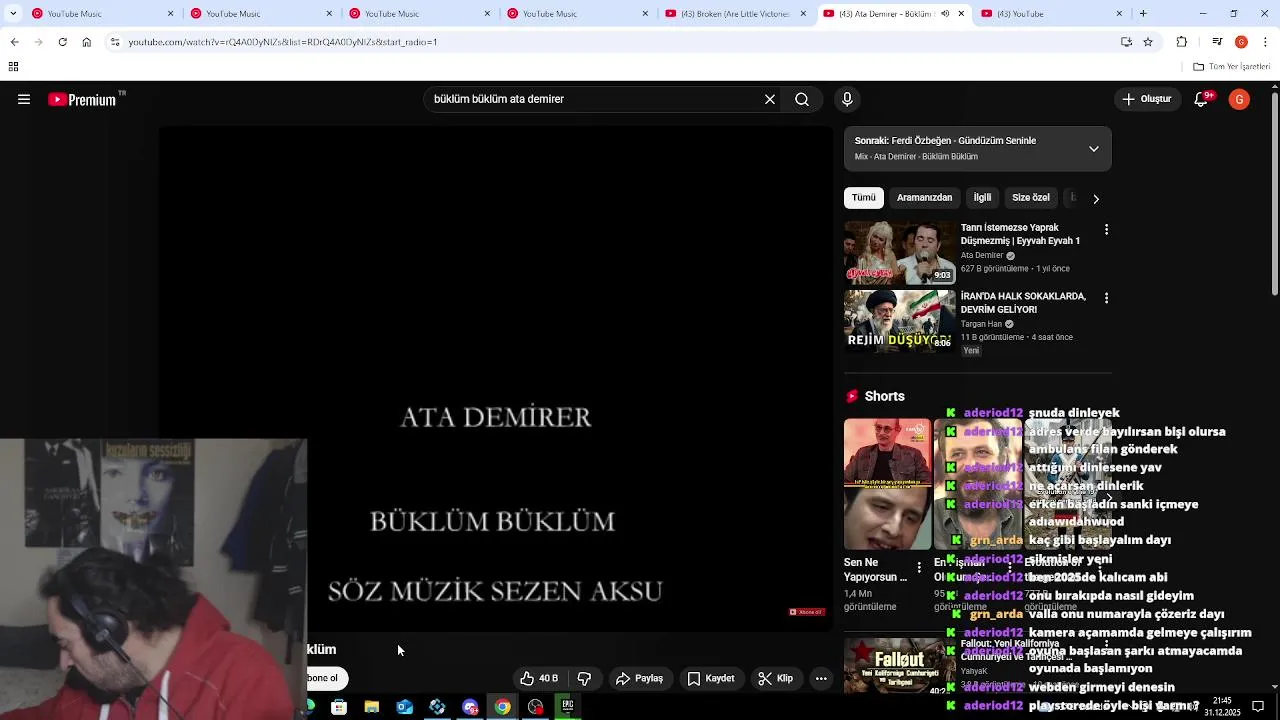The image size is (1280, 720).
Task: Open Chrome home page button
Action: [87, 42]
